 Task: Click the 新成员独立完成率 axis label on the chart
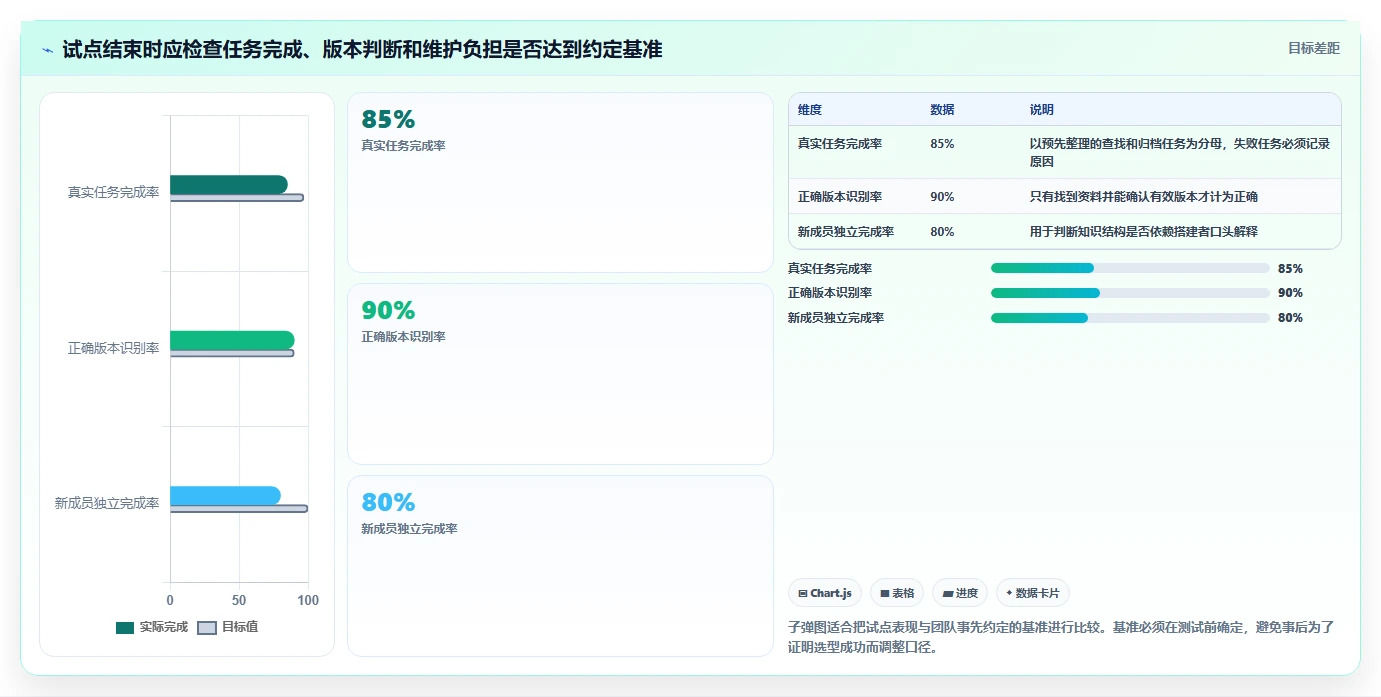107,503
